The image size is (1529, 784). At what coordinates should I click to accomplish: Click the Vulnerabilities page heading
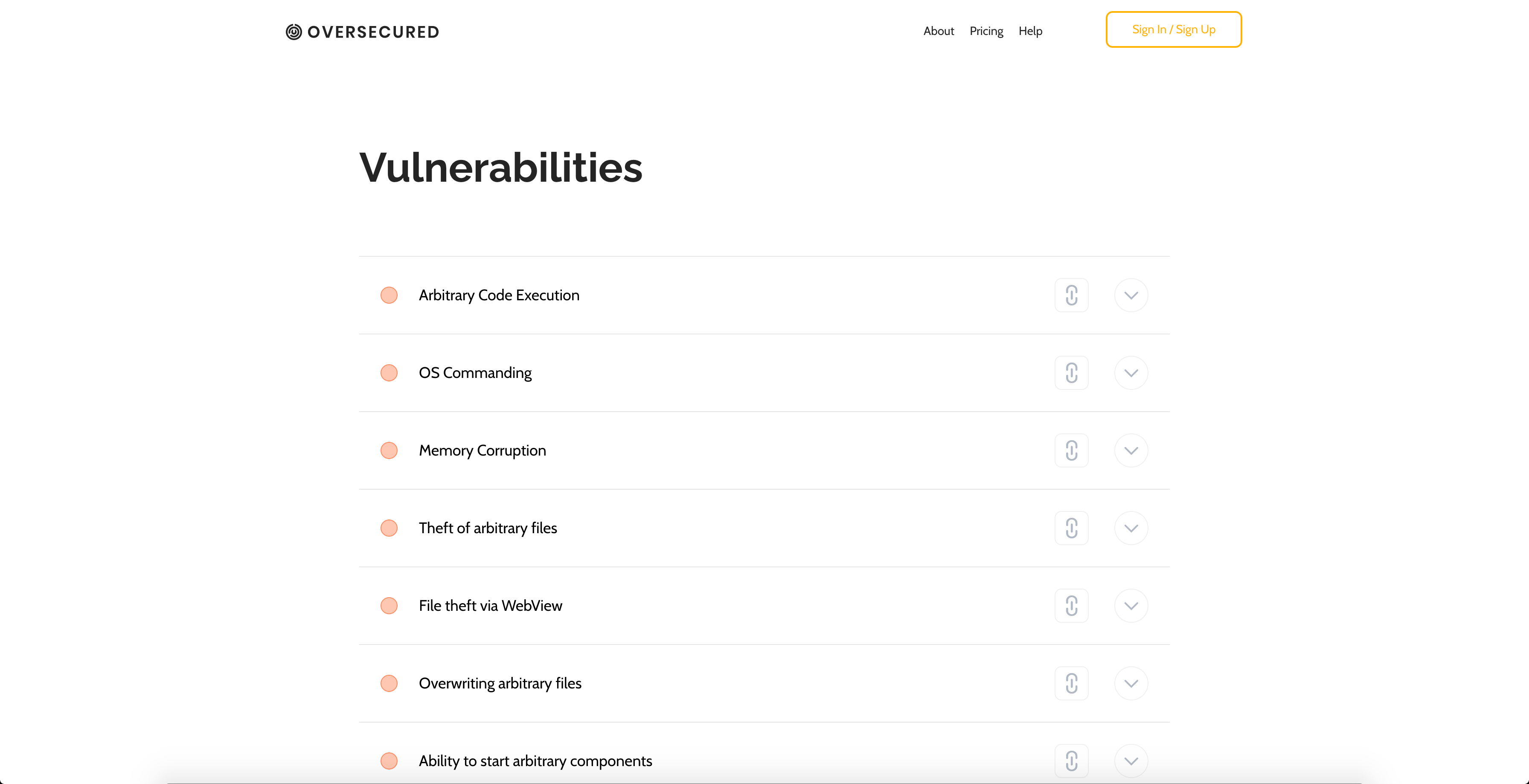(500, 168)
